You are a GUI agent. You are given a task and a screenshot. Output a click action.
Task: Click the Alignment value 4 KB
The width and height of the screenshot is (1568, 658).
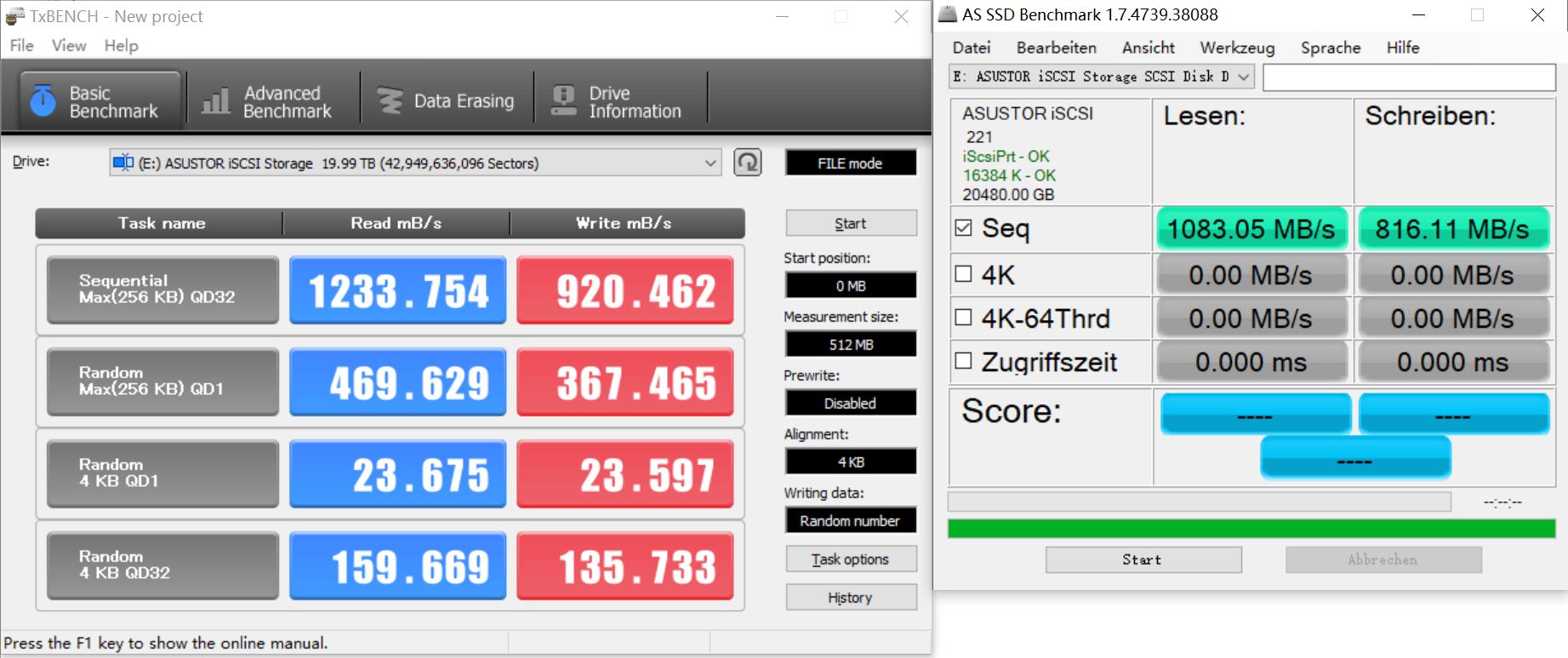point(851,461)
